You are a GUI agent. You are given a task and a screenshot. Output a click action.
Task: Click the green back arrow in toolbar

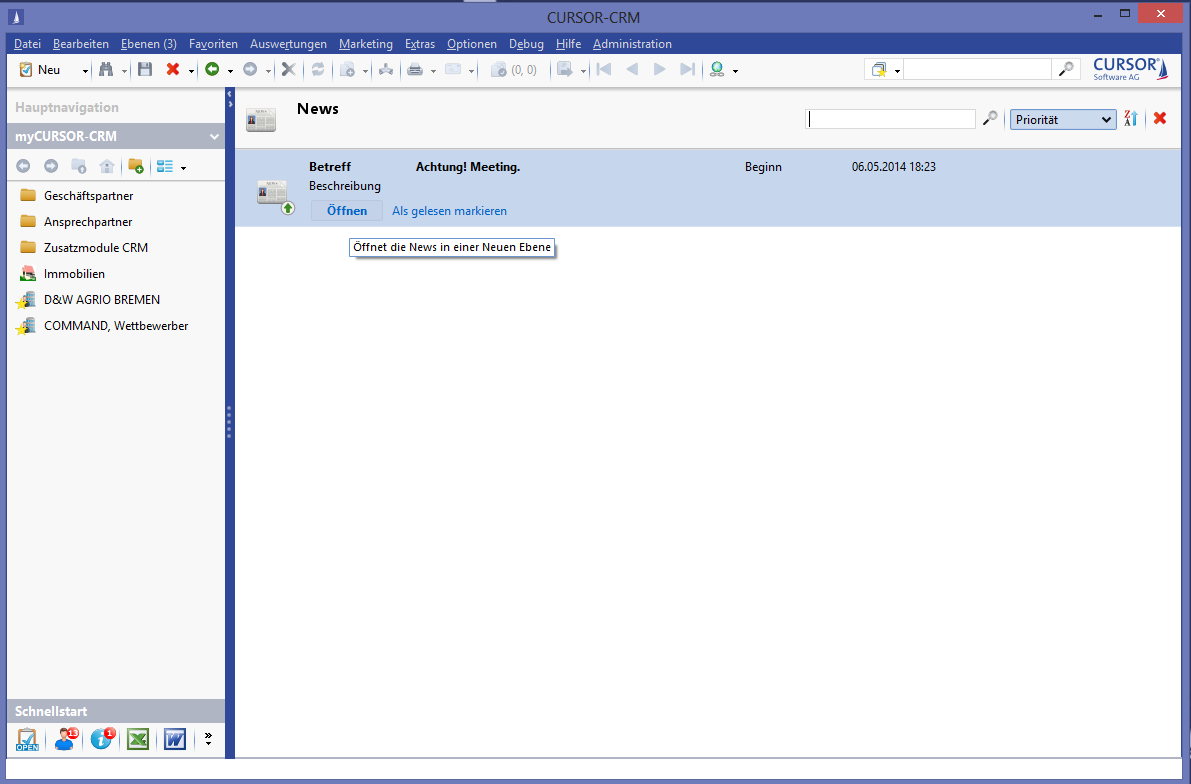coord(212,70)
